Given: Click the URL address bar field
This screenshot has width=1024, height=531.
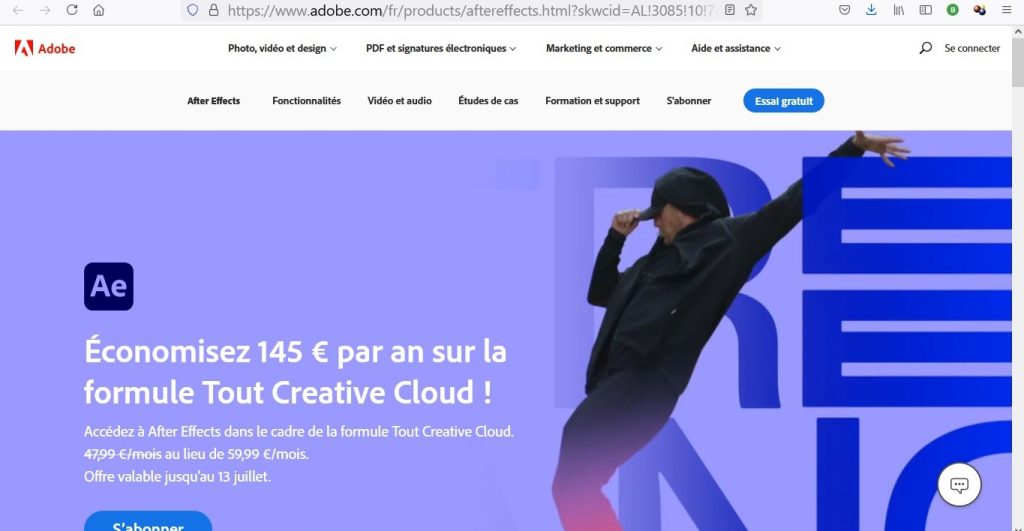Looking at the screenshot, I should click(x=473, y=10).
